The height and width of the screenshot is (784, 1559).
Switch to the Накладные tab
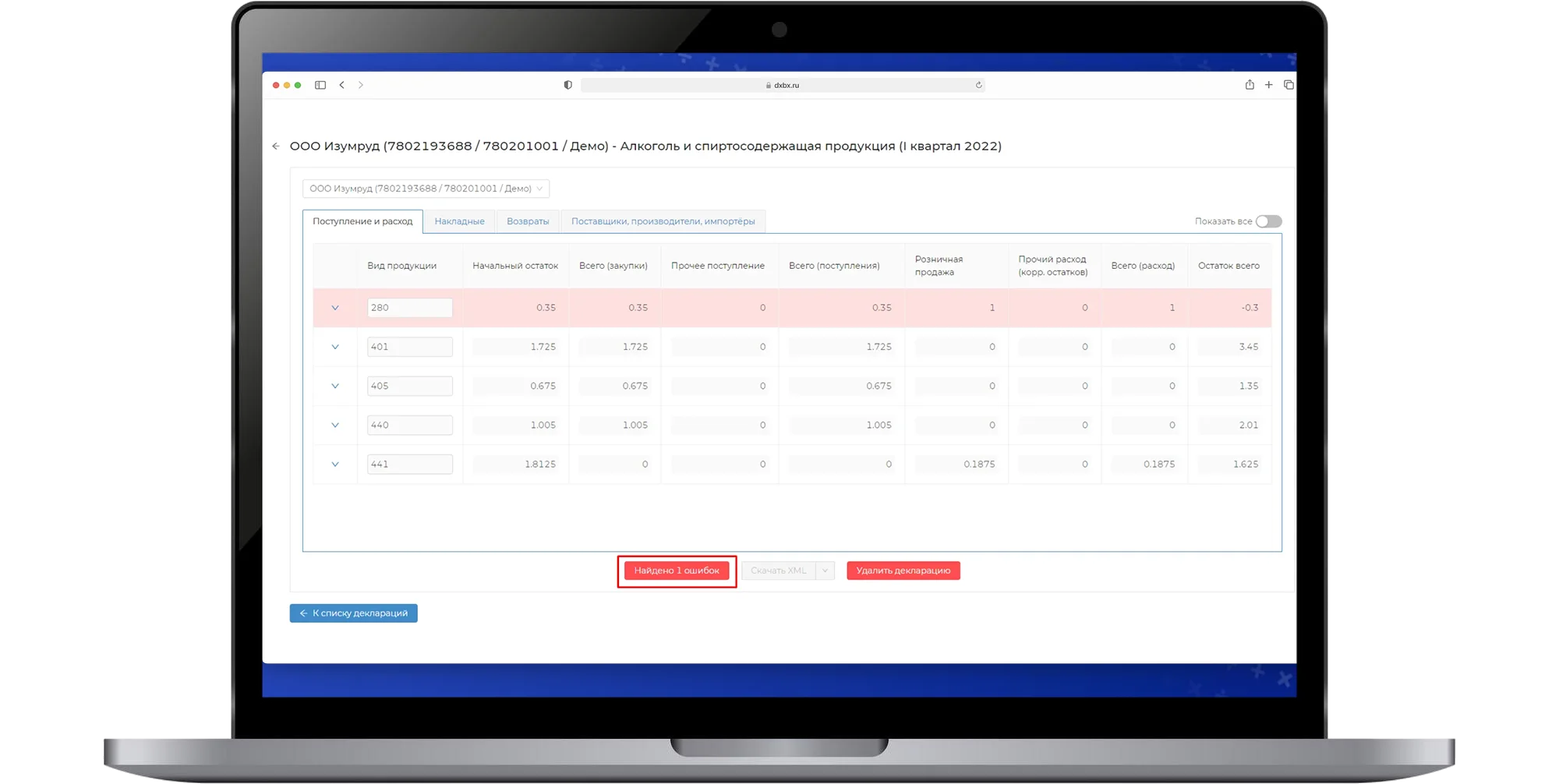click(459, 221)
